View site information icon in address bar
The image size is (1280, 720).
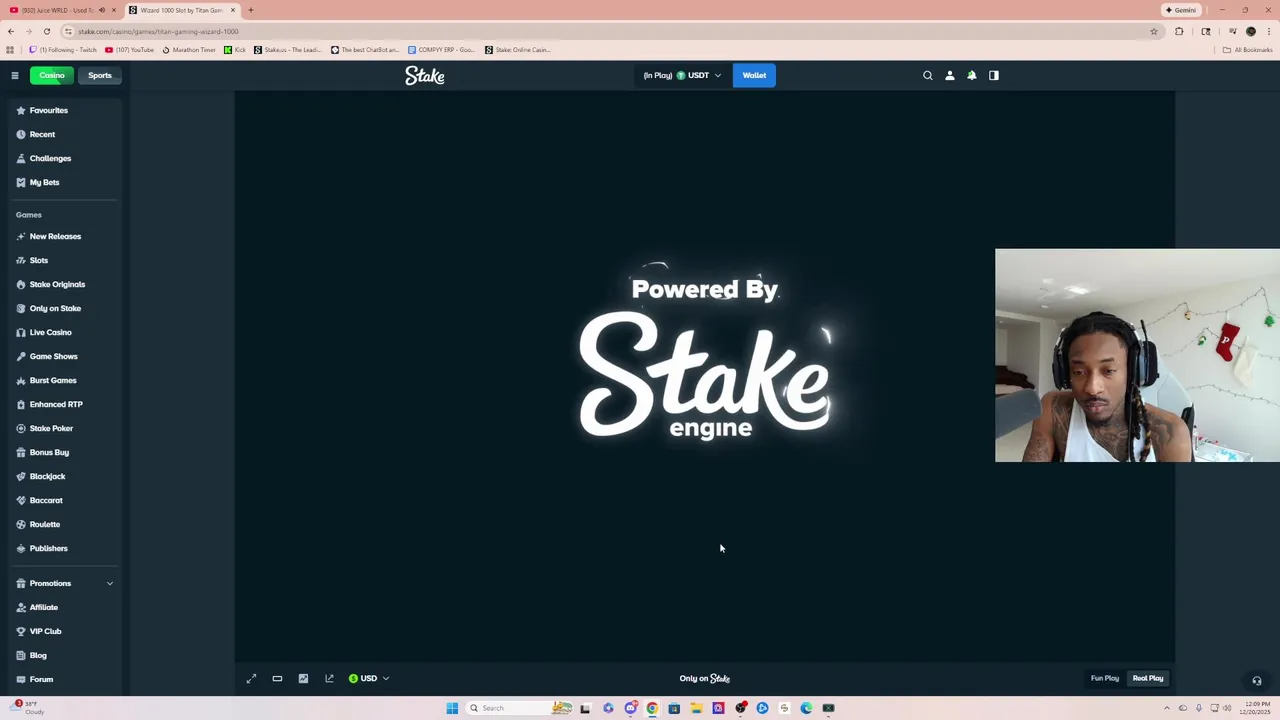tap(68, 31)
